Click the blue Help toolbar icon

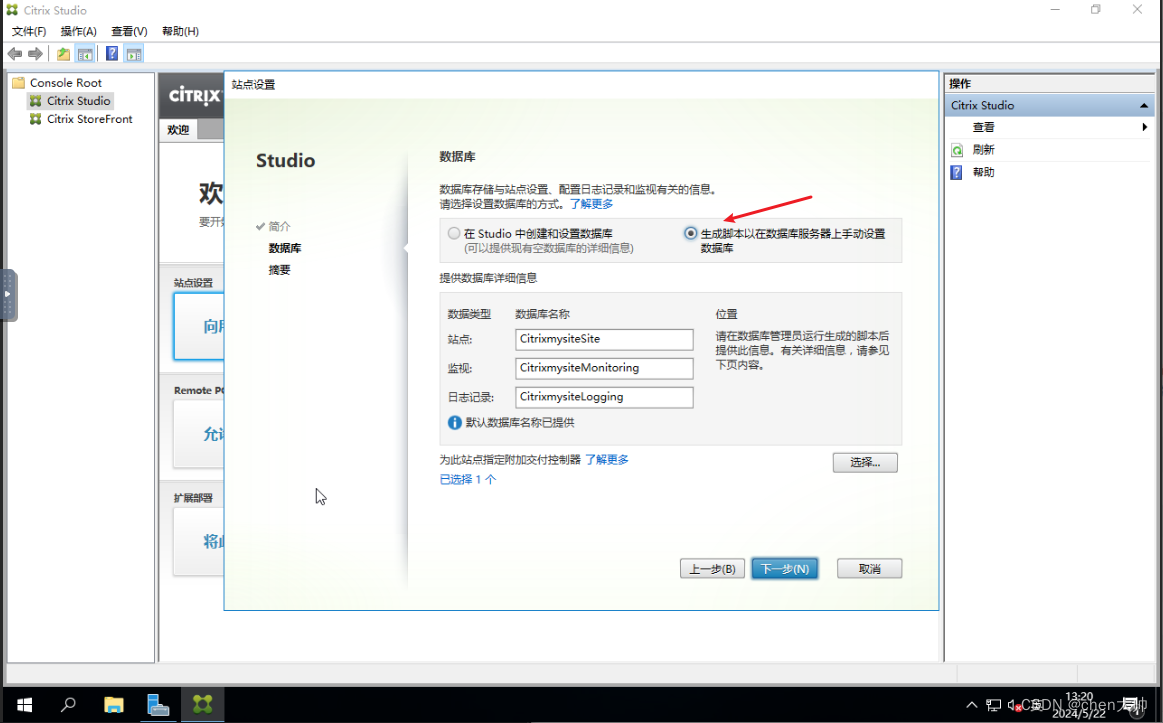point(112,53)
